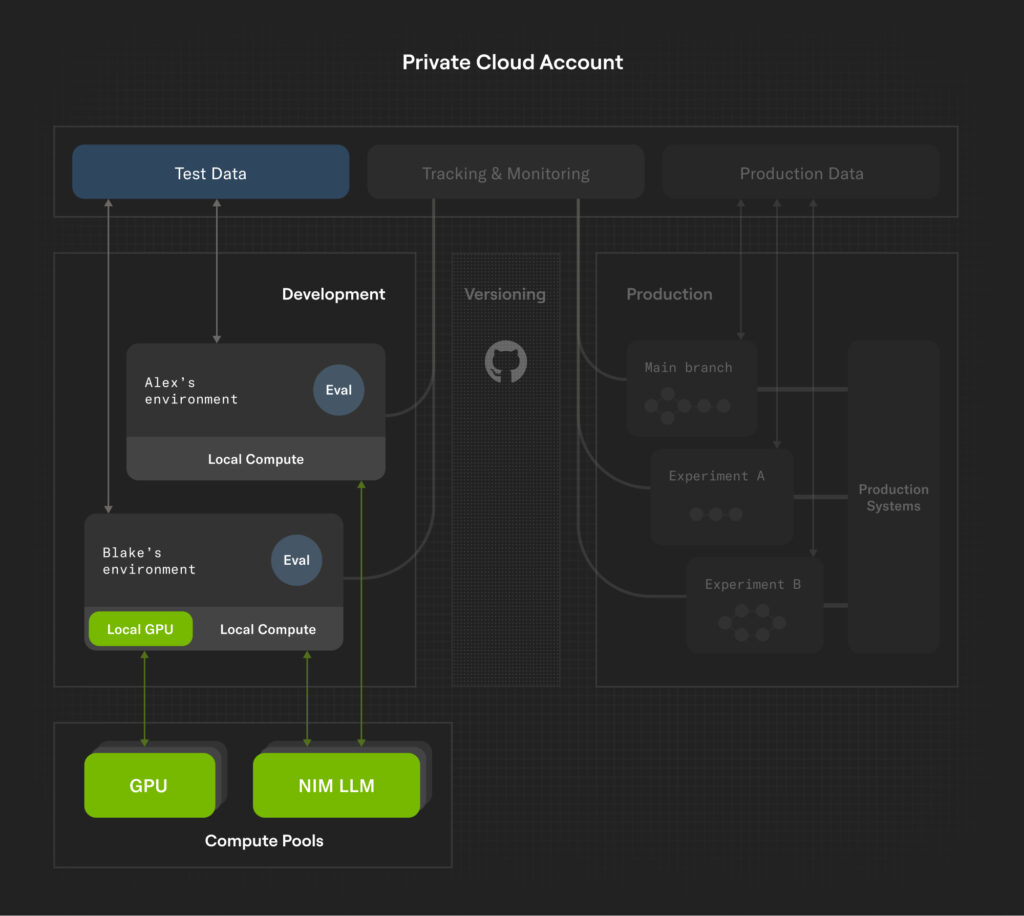Image resolution: width=1024 pixels, height=916 pixels.
Task: Open the Production Systems panel
Action: pos(893,497)
